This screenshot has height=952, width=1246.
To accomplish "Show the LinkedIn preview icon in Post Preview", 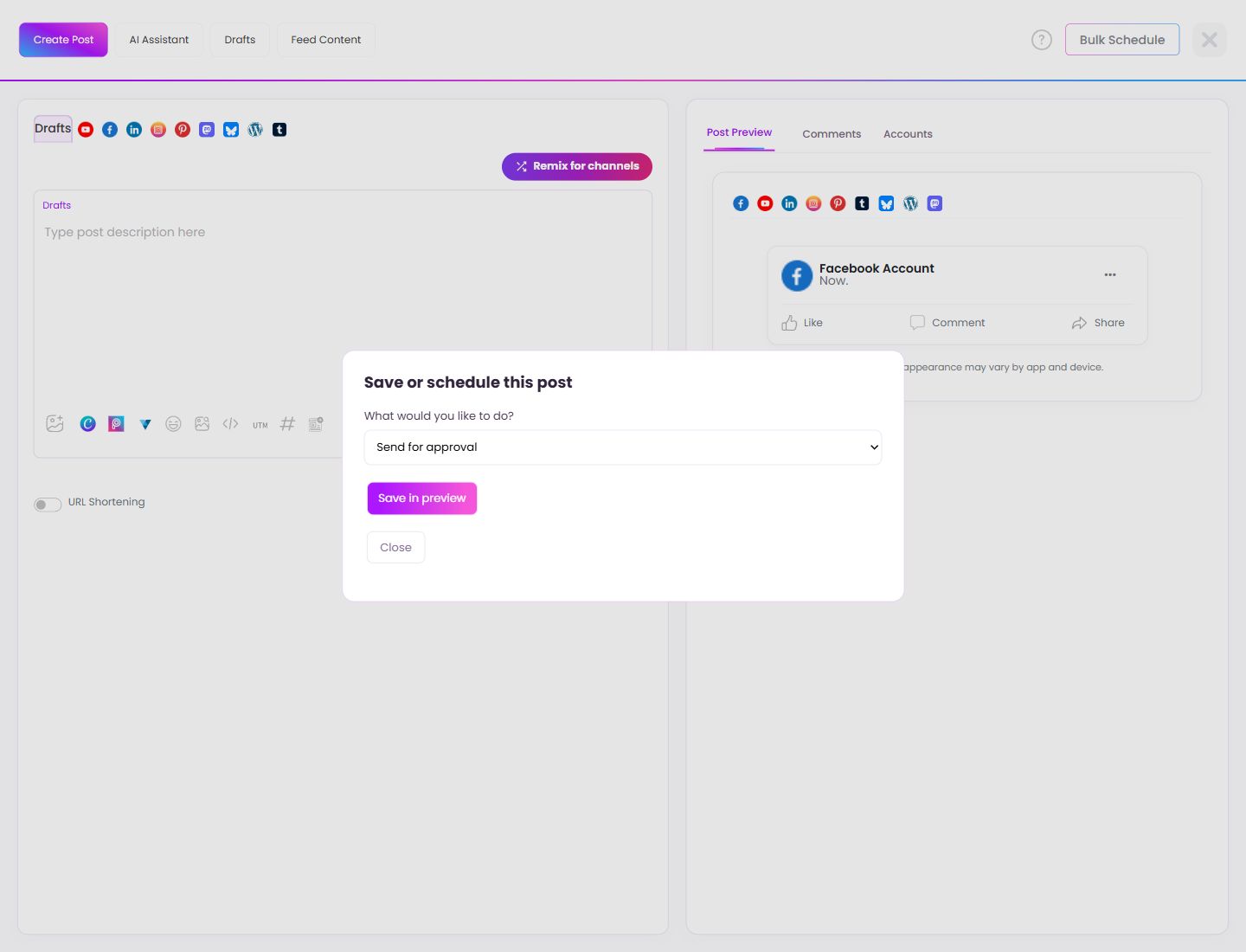I will click(789, 203).
